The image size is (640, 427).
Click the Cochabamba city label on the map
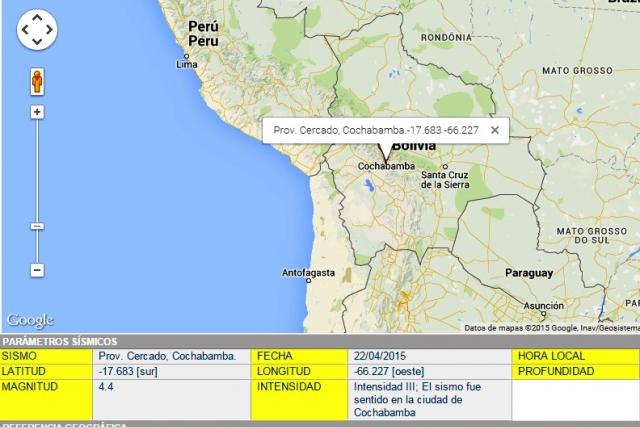387,166
